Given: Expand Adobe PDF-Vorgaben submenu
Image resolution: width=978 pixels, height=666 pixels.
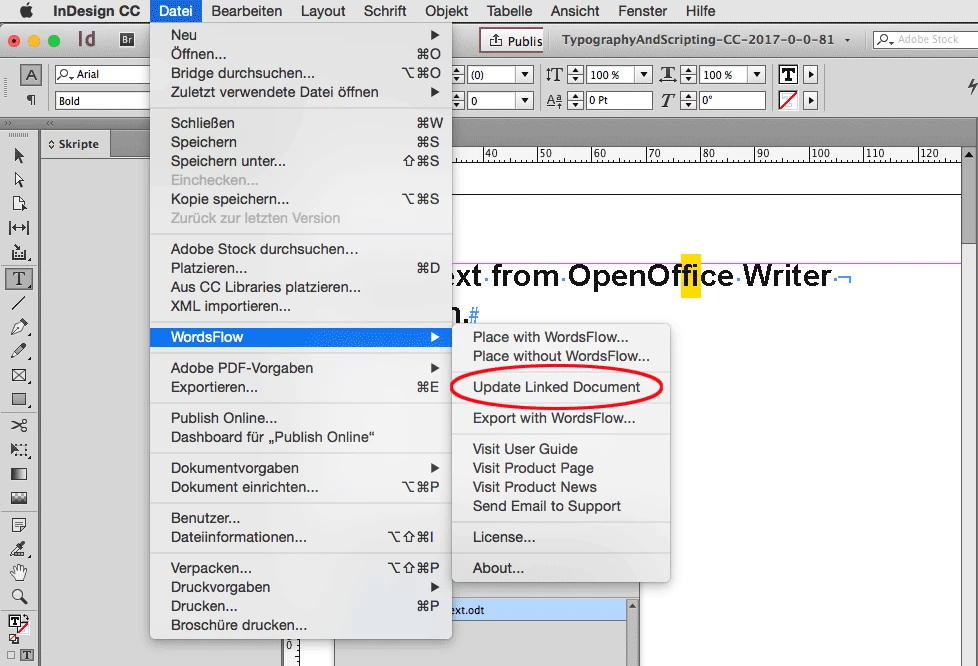Looking at the screenshot, I should coord(301,369).
